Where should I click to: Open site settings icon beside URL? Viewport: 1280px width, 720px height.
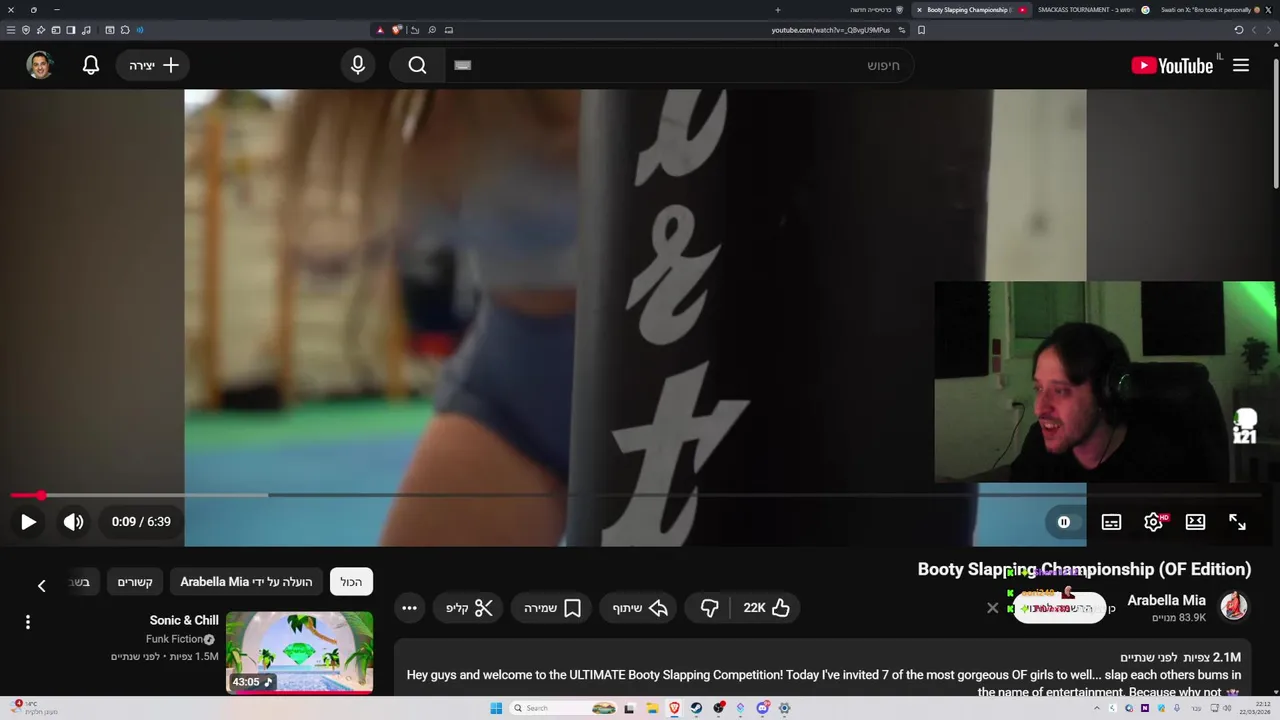901,30
